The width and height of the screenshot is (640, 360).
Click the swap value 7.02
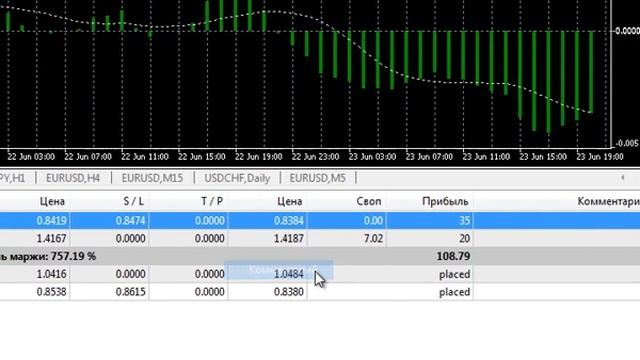point(373,238)
